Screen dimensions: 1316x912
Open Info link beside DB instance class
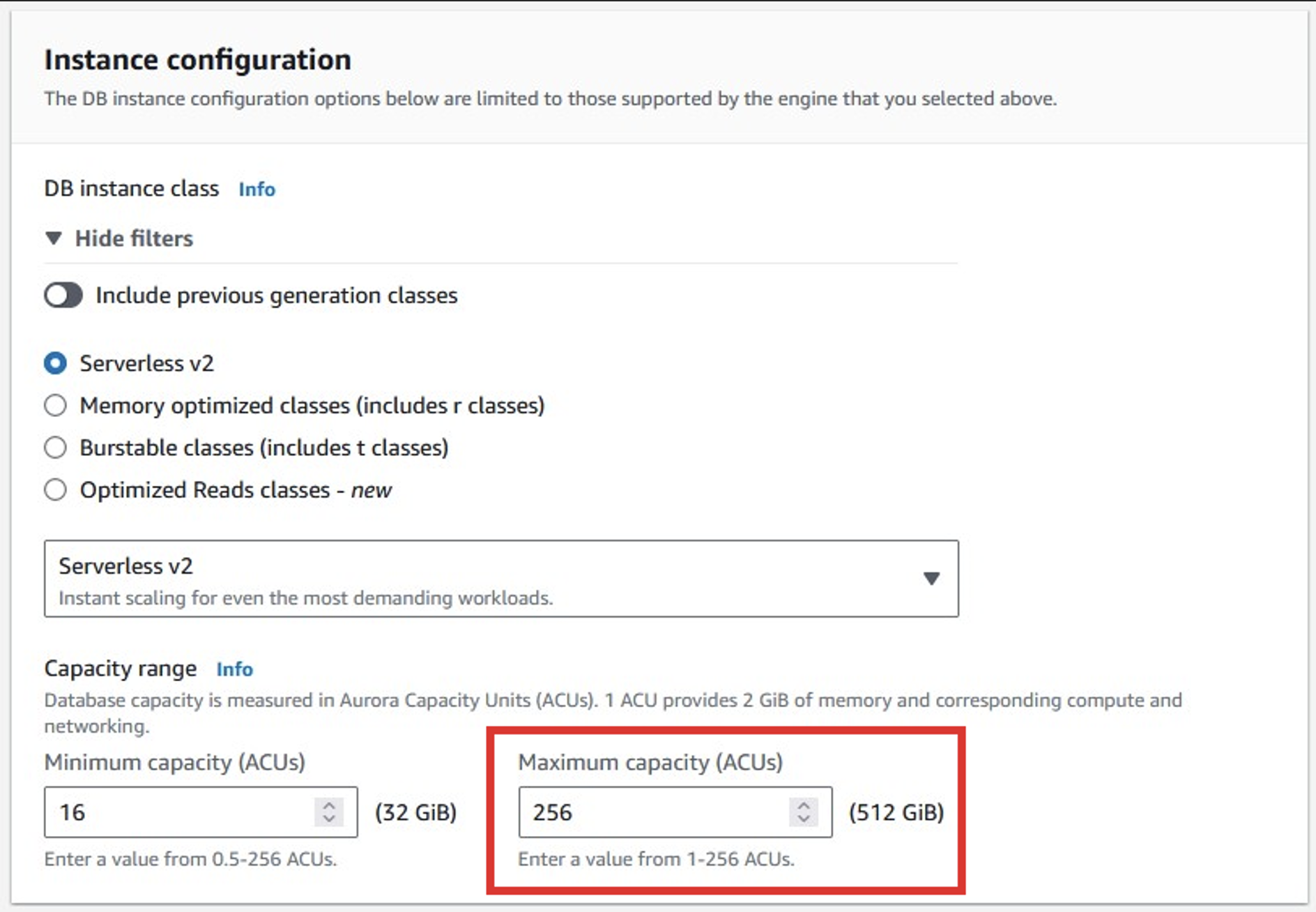pos(257,189)
